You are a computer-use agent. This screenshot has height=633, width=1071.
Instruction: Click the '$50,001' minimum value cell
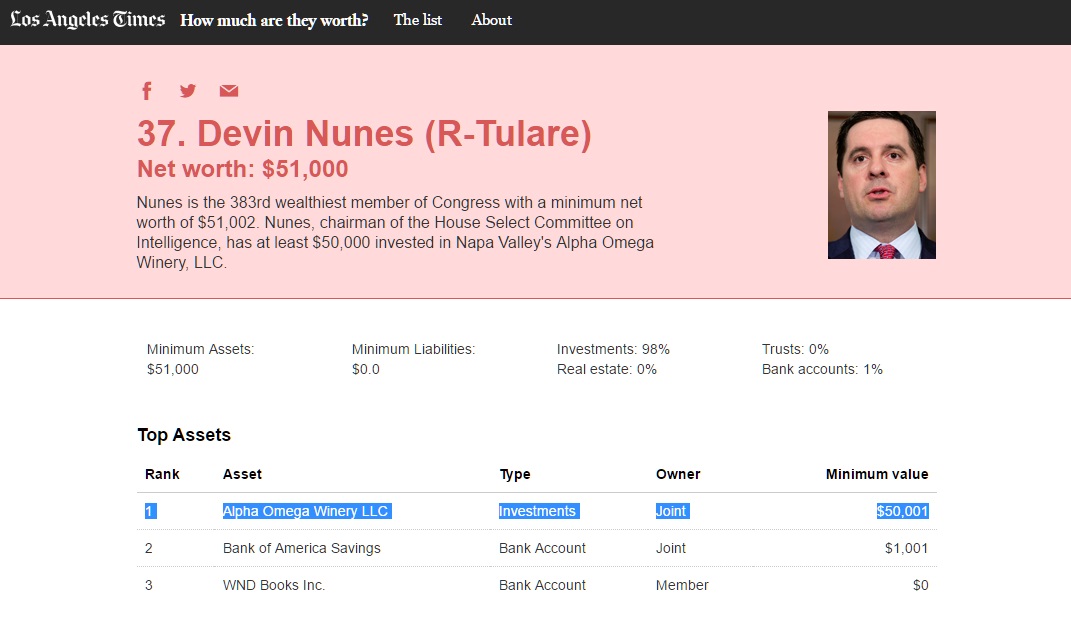point(902,511)
